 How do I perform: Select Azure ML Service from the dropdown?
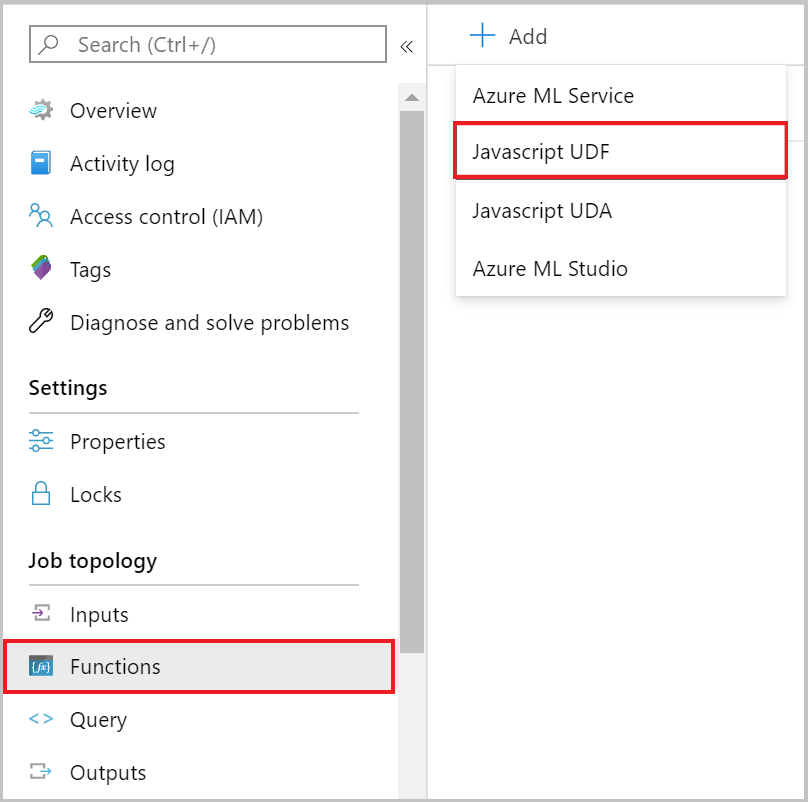pyautogui.click(x=553, y=96)
